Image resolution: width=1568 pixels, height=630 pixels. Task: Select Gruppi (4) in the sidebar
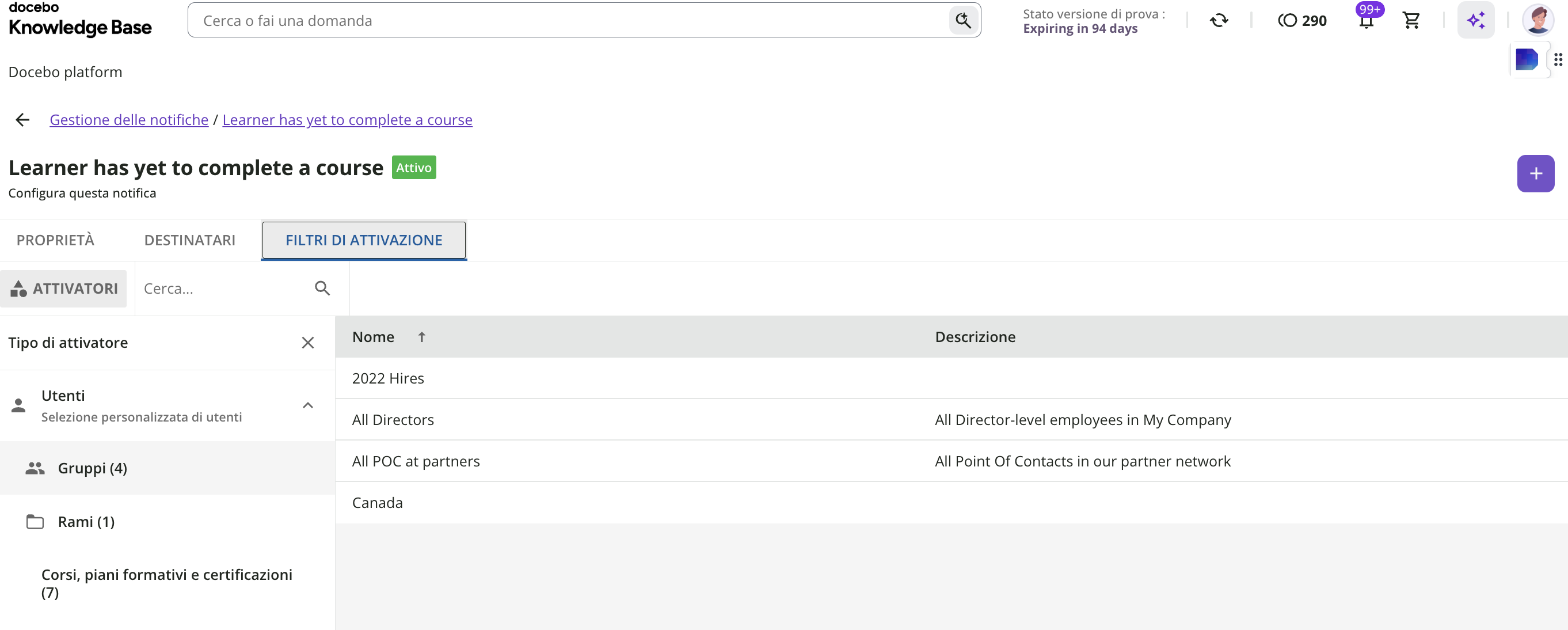[x=168, y=468]
